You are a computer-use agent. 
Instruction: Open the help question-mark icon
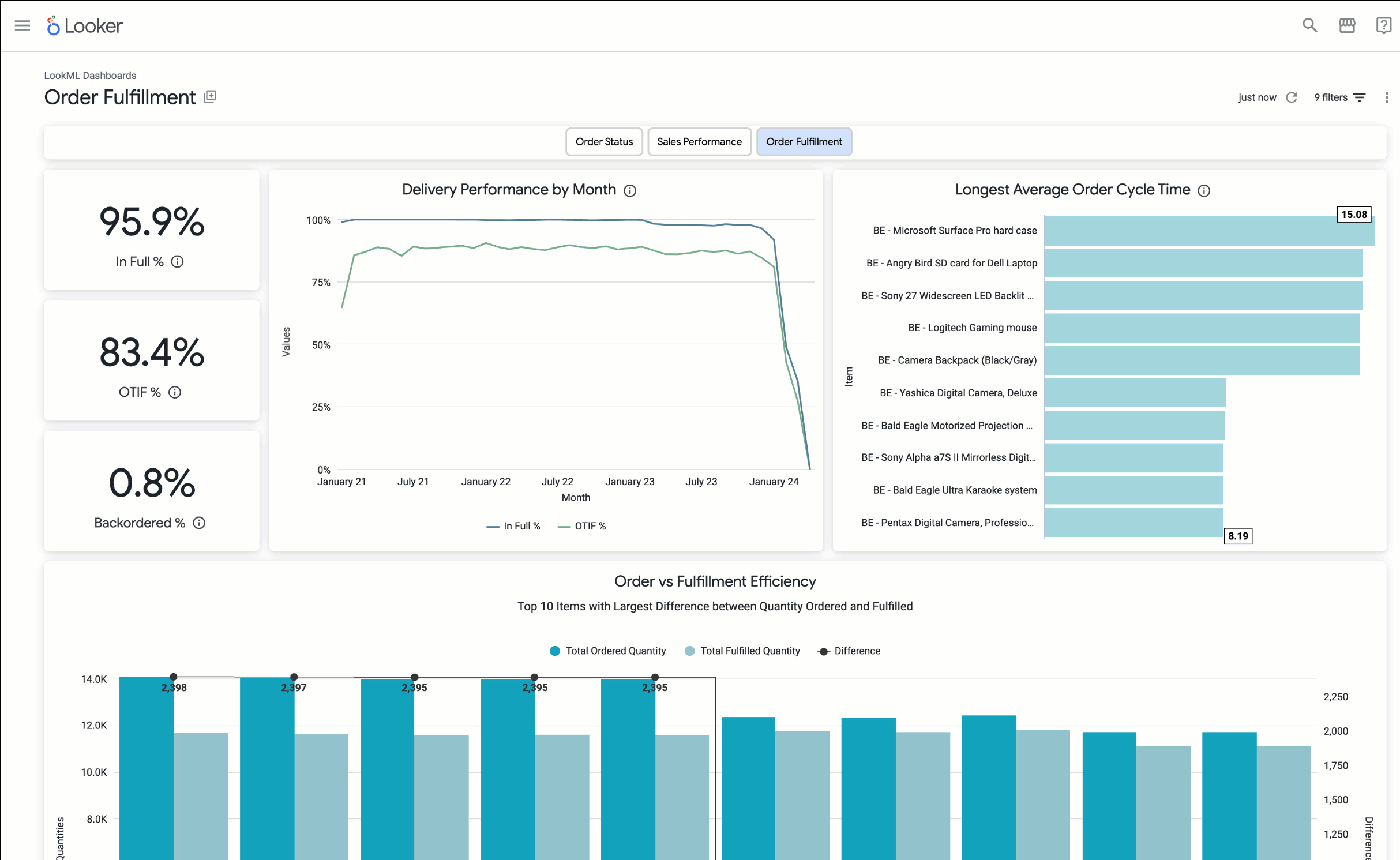pyautogui.click(x=1383, y=25)
